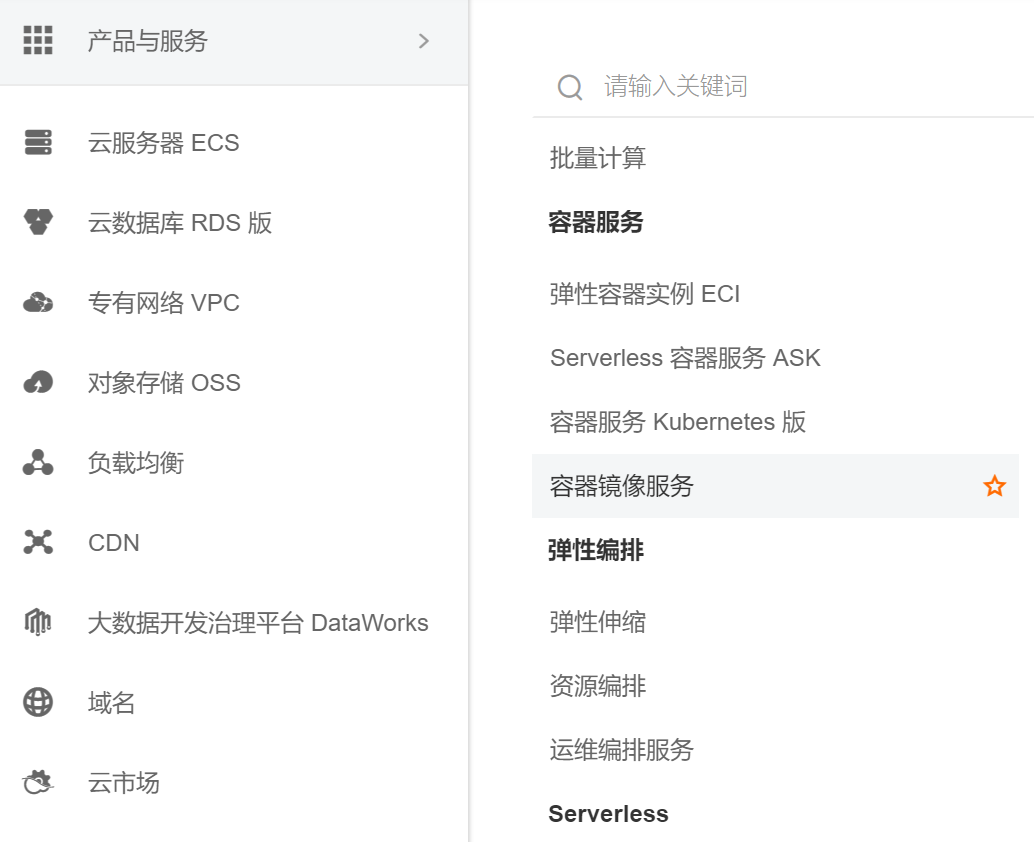
Task: Click the VPC network cloud icon
Action: click(x=38, y=302)
